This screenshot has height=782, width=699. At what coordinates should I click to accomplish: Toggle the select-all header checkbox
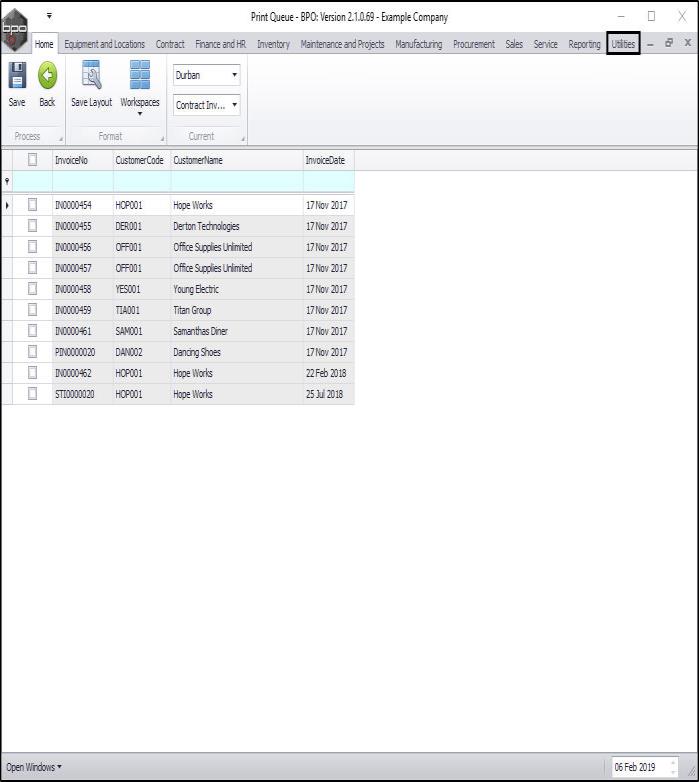click(32, 160)
